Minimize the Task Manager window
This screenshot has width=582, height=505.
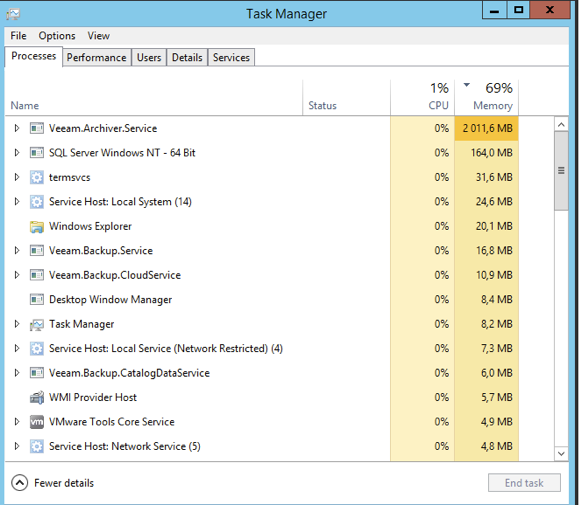494,10
